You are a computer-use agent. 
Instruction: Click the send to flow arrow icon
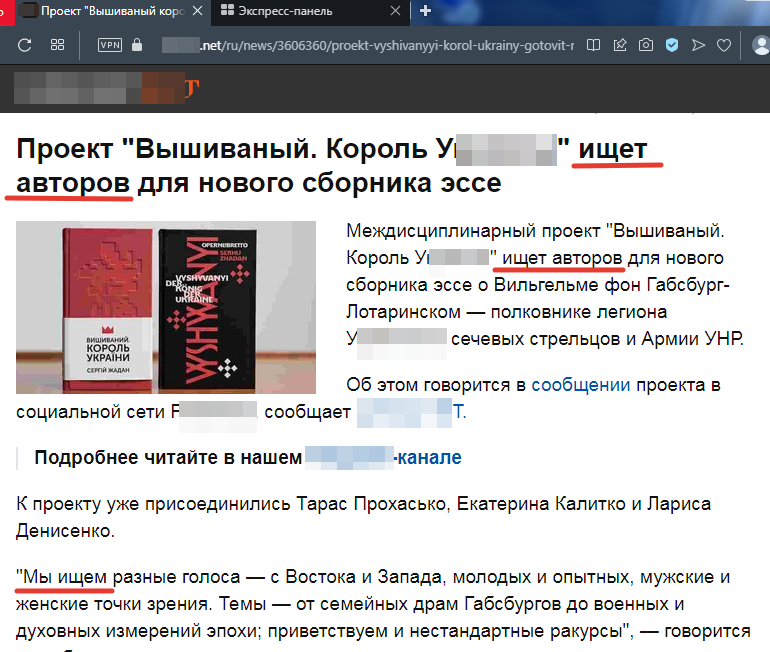tap(698, 46)
